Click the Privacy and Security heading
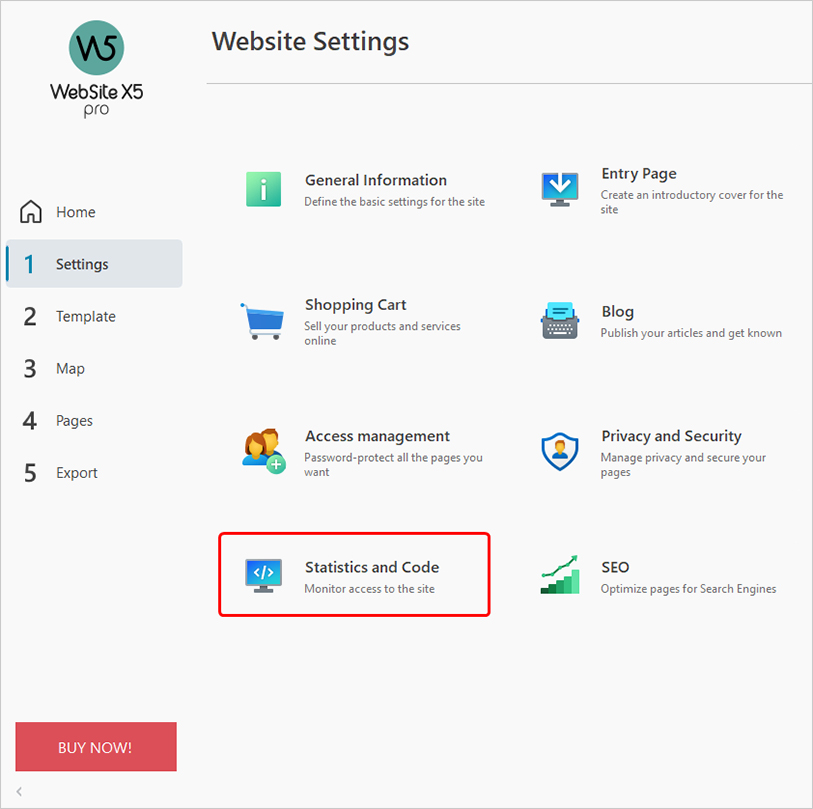 click(x=671, y=436)
